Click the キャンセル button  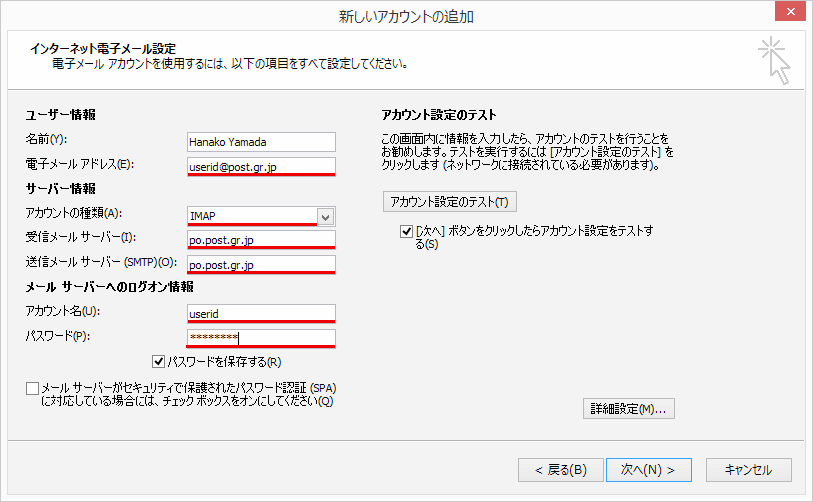(x=749, y=470)
